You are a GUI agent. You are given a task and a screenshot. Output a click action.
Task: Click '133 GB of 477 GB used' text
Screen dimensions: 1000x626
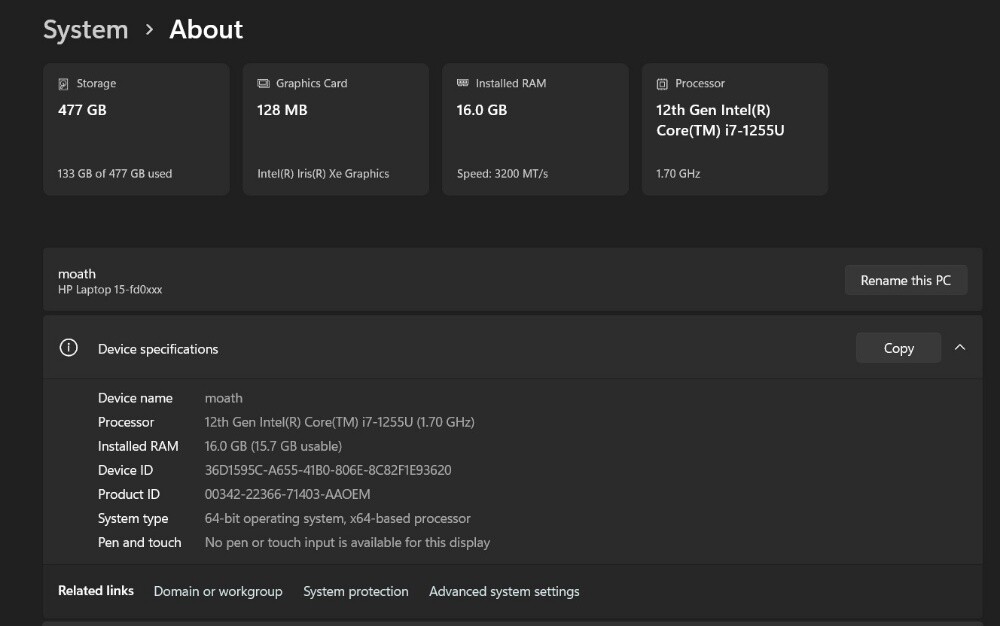pos(115,173)
